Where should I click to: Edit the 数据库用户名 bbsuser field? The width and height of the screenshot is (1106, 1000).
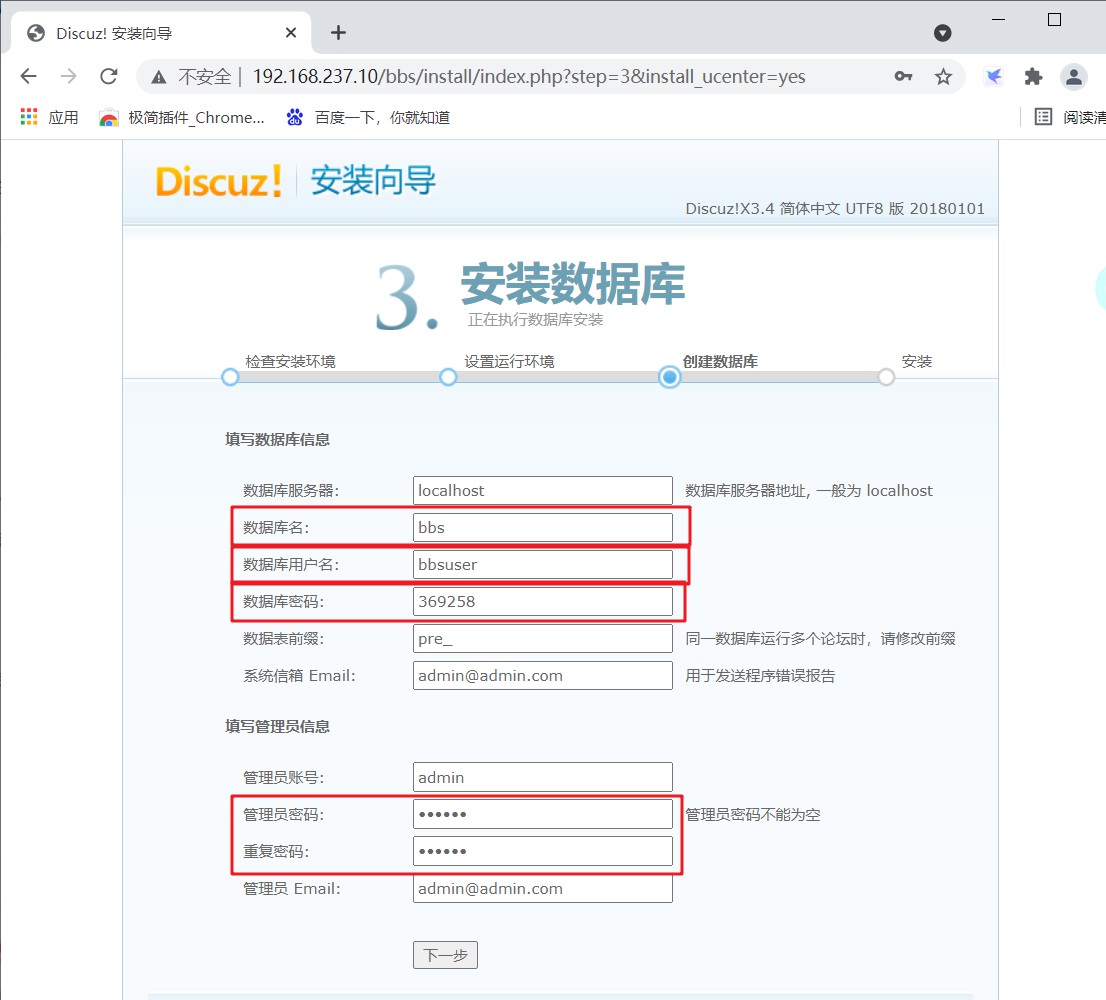click(542, 564)
